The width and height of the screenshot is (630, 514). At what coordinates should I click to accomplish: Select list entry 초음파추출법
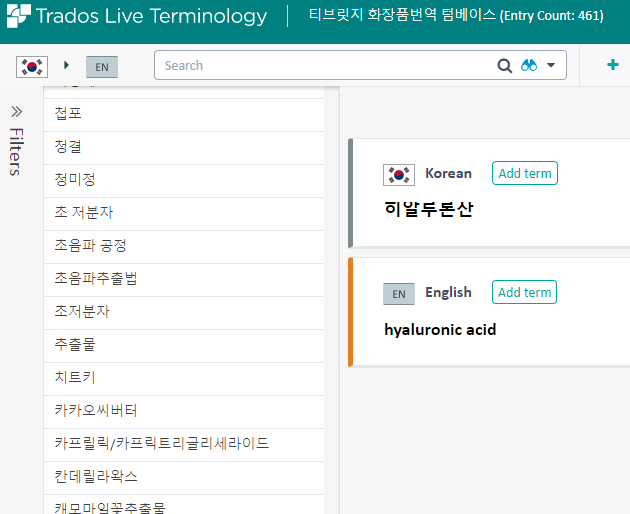[x=184, y=279]
